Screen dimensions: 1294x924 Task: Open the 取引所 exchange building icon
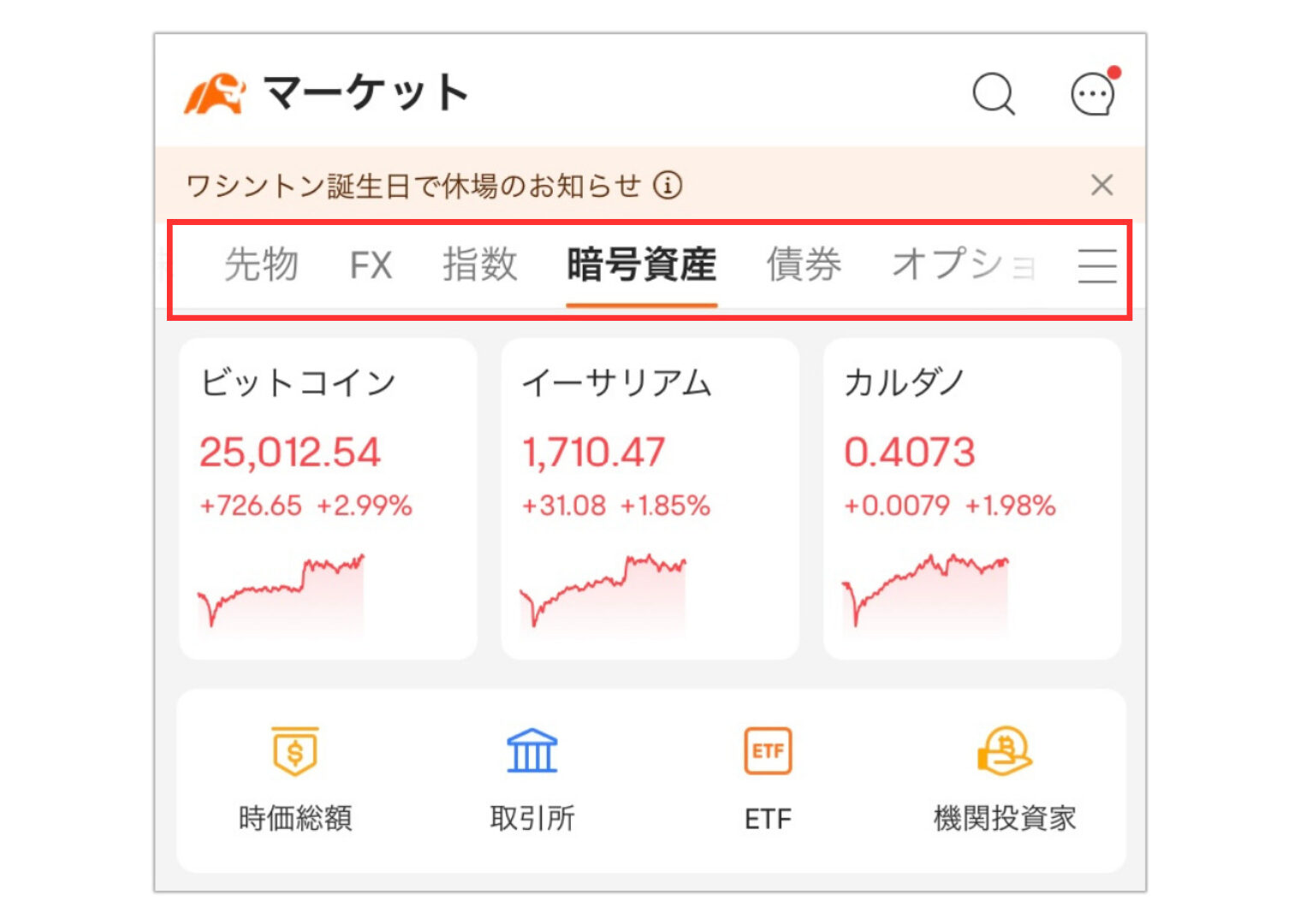531,751
